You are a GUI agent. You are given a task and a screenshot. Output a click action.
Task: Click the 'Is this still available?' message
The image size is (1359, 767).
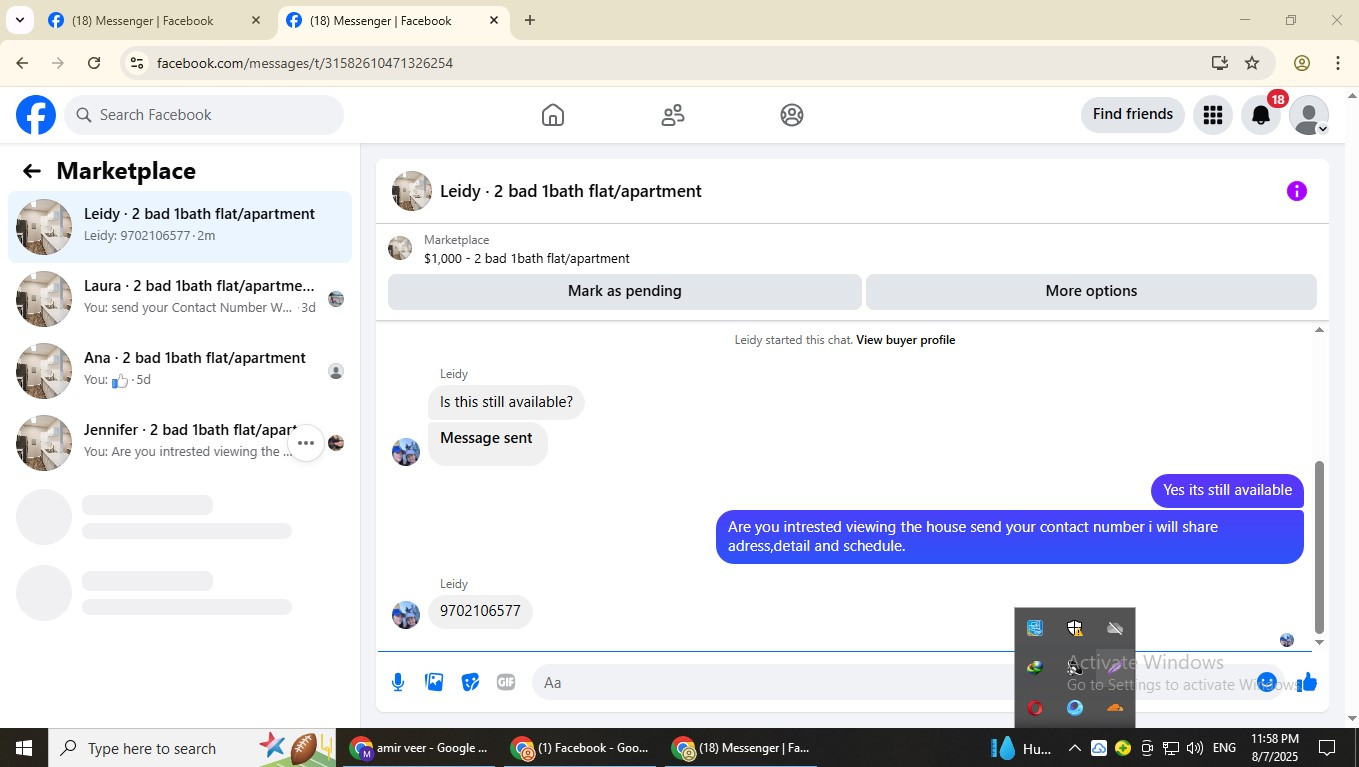coord(506,403)
